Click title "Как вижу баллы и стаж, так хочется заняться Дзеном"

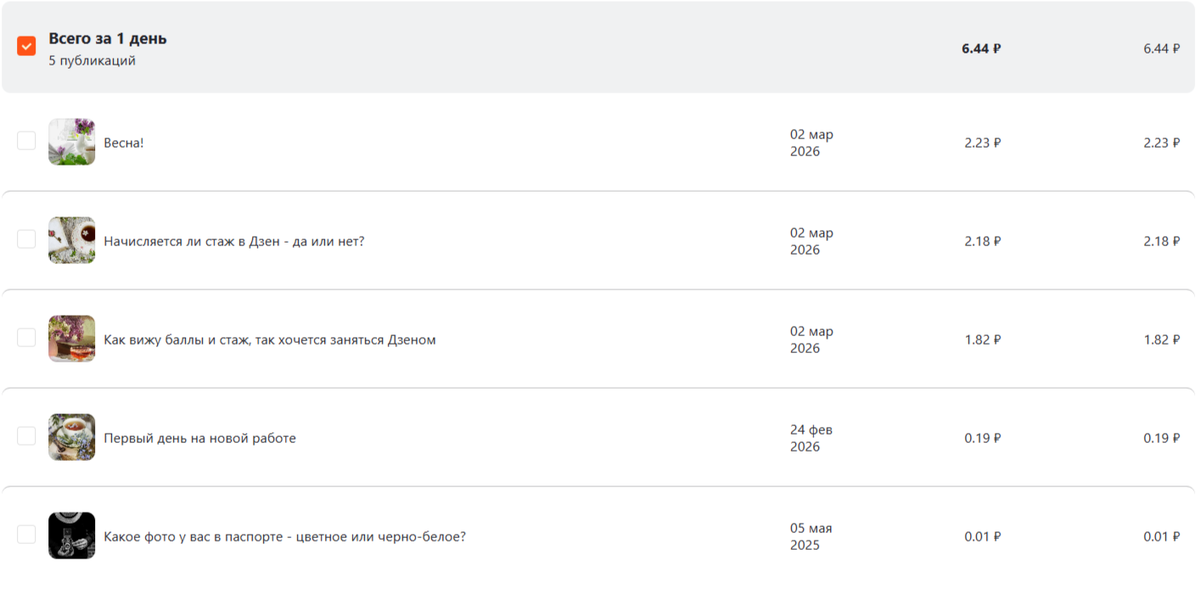tap(270, 340)
